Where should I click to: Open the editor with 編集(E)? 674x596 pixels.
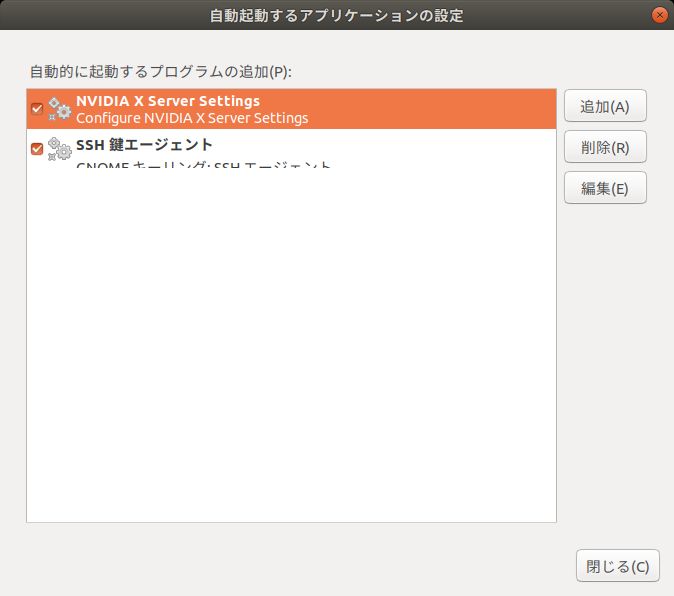point(605,188)
